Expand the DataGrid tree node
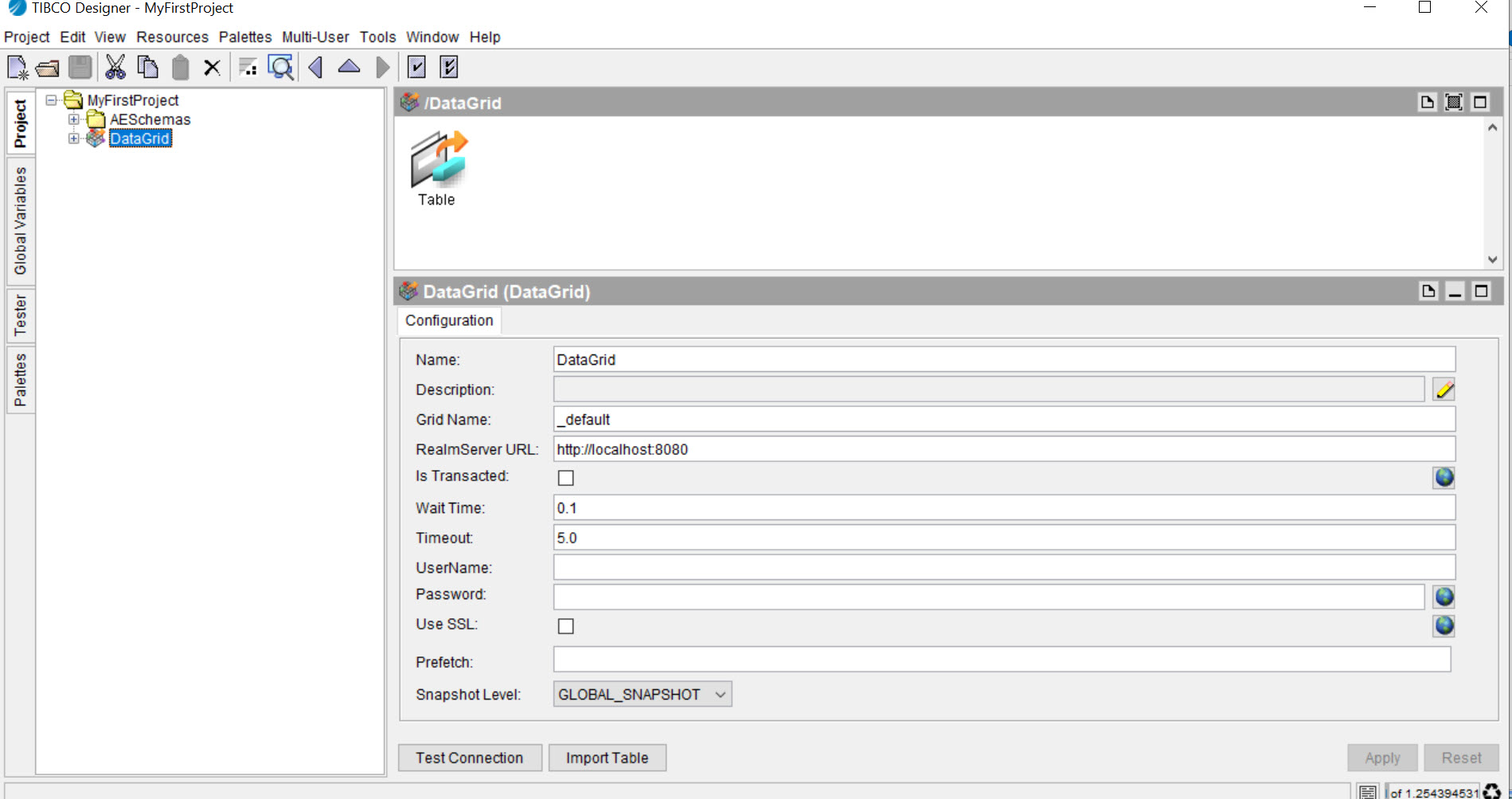Image resolution: width=1512 pixels, height=799 pixels. pos(74,139)
